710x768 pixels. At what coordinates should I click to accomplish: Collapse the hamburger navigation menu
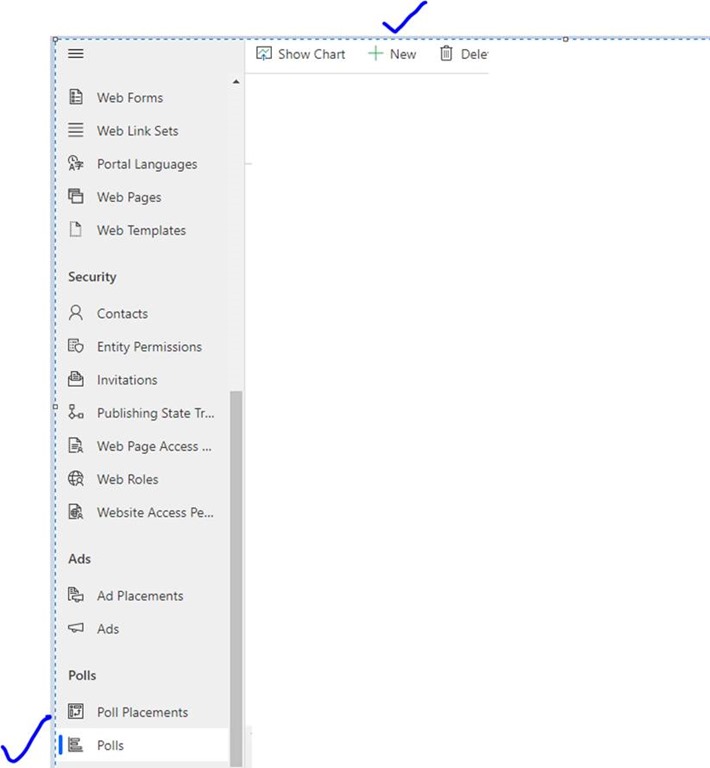[76, 54]
